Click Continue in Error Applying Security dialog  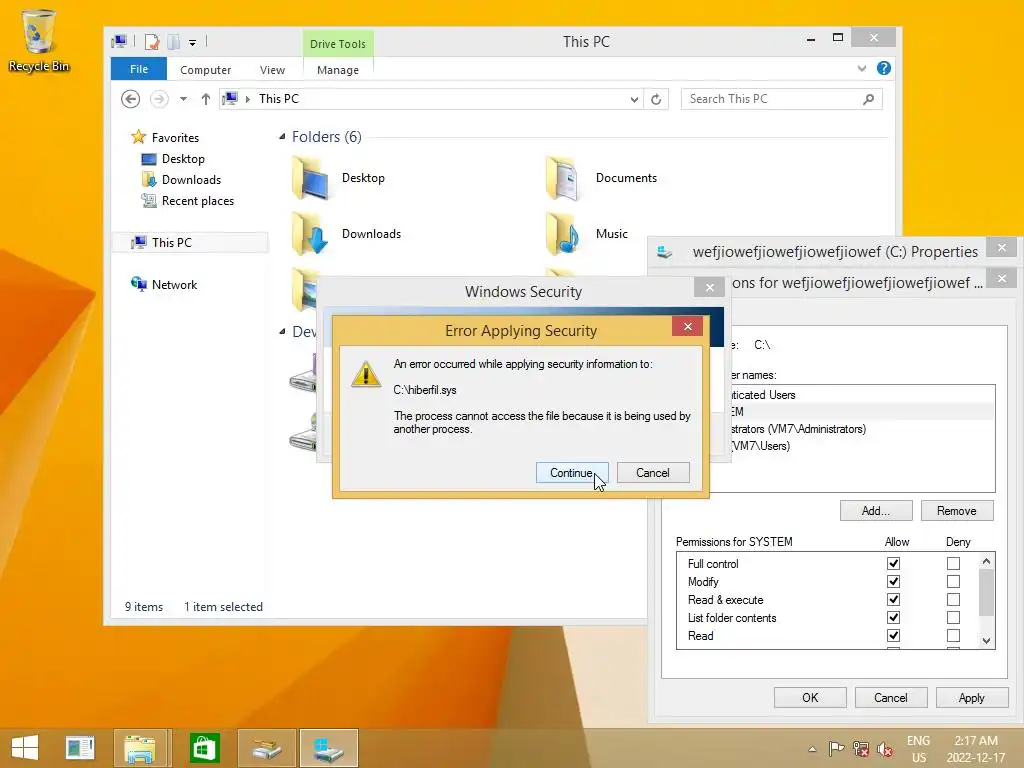[572, 473]
